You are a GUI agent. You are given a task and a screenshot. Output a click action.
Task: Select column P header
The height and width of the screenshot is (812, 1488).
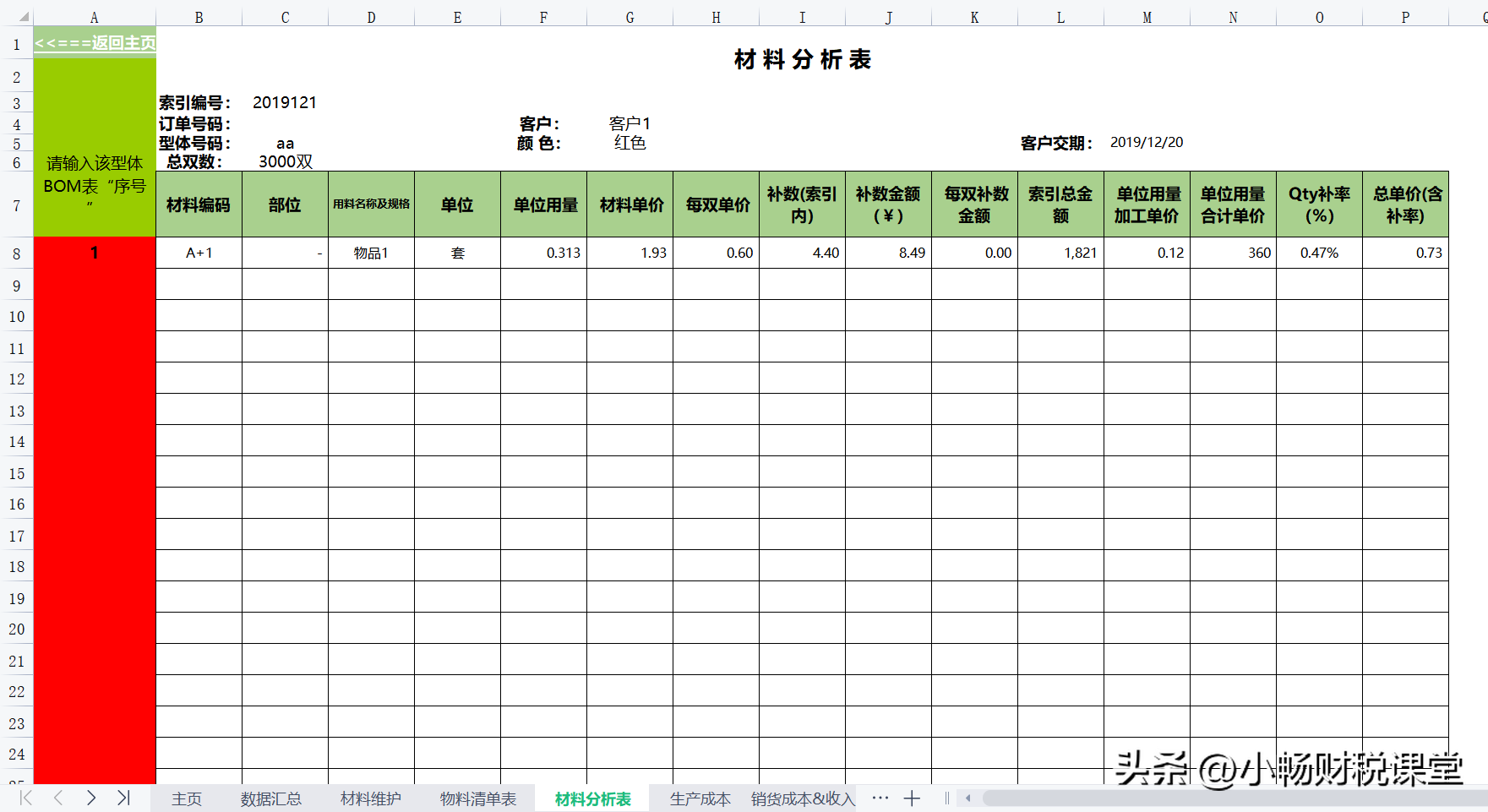(1406, 17)
